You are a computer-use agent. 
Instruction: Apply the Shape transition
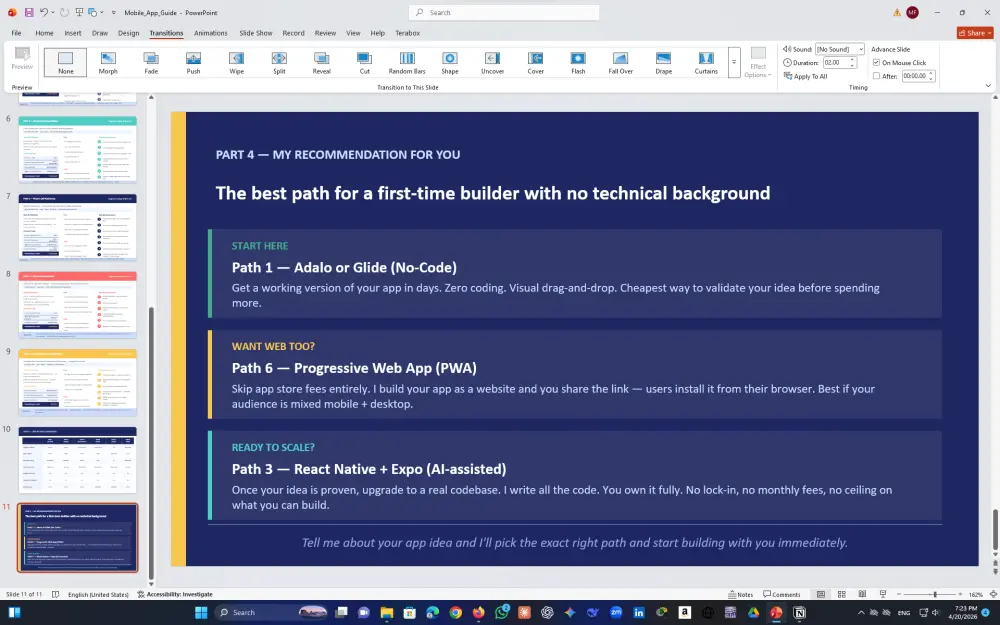pyautogui.click(x=450, y=62)
